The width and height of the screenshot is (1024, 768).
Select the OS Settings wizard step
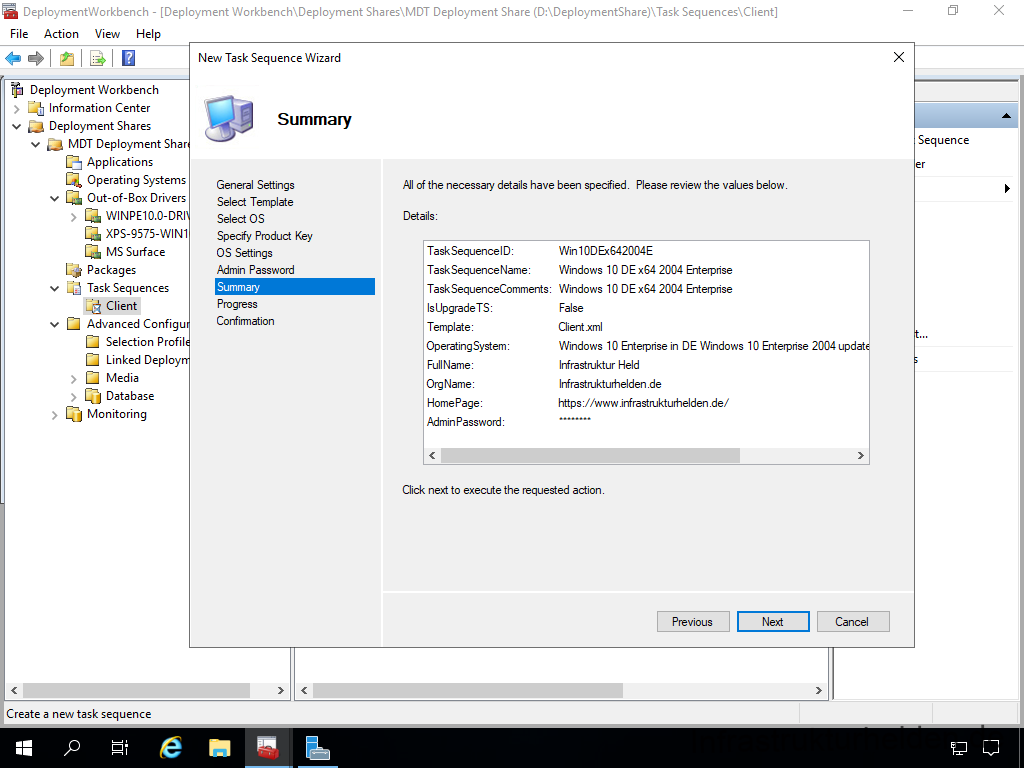click(x=244, y=253)
